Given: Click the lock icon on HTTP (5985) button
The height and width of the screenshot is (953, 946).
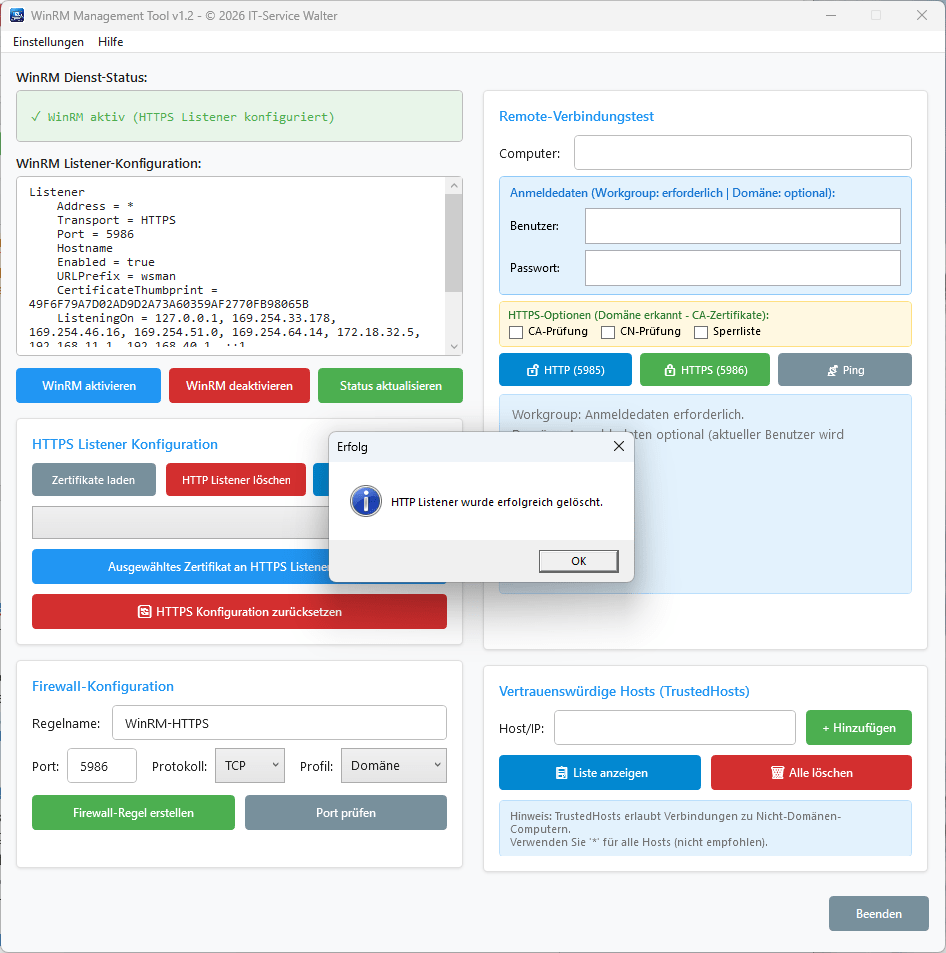Looking at the screenshot, I should click(x=533, y=370).
